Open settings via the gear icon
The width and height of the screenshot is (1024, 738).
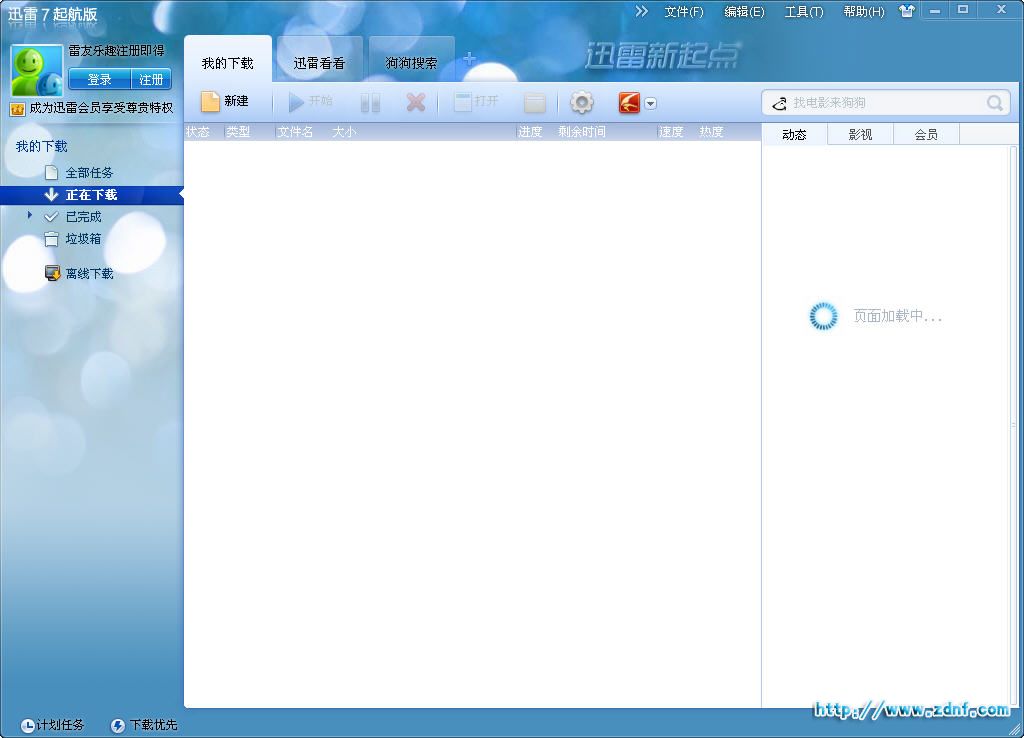(x=581, y=102)
